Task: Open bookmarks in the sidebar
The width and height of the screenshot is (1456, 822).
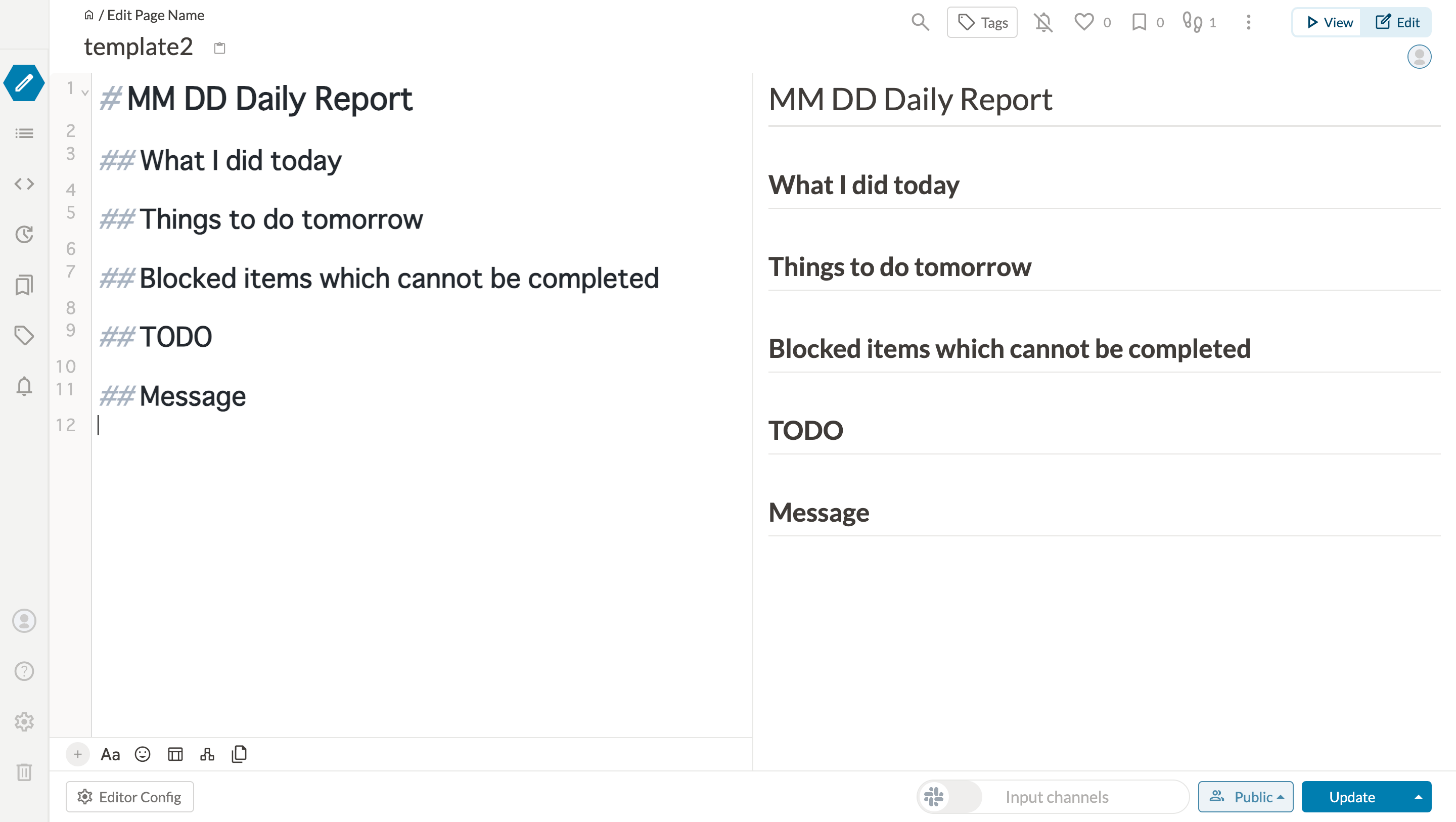Action: point(24,285)
